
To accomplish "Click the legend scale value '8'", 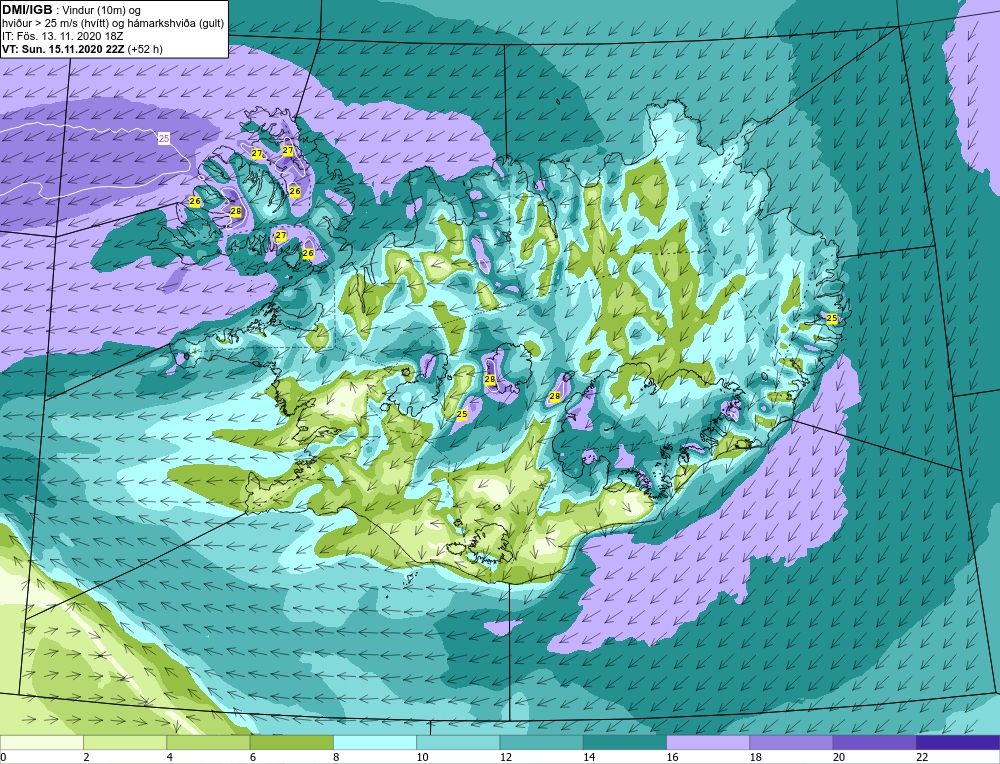I will 336,757.
